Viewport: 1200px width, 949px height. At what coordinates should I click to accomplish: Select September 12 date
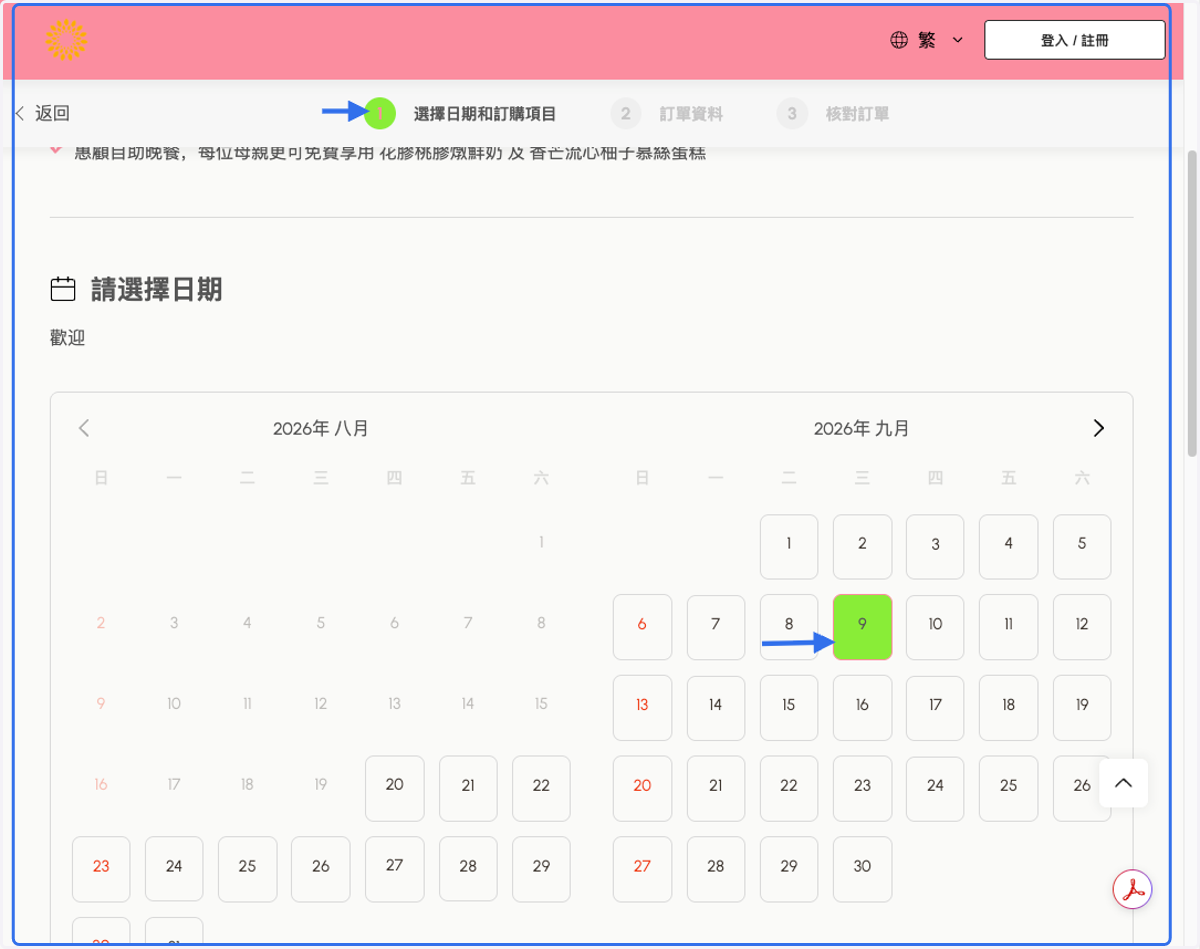1082,627
